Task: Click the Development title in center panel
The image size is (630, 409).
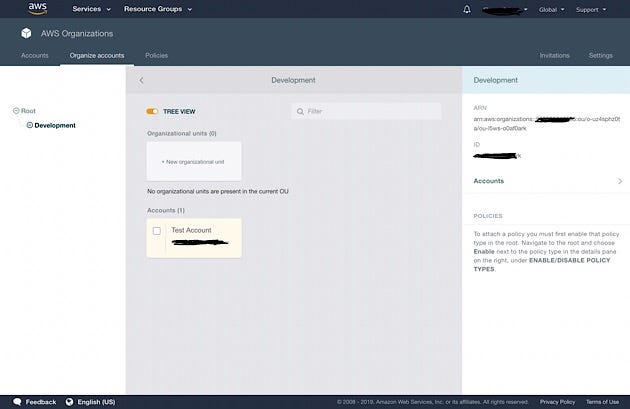Action: (x=293, y=80)
